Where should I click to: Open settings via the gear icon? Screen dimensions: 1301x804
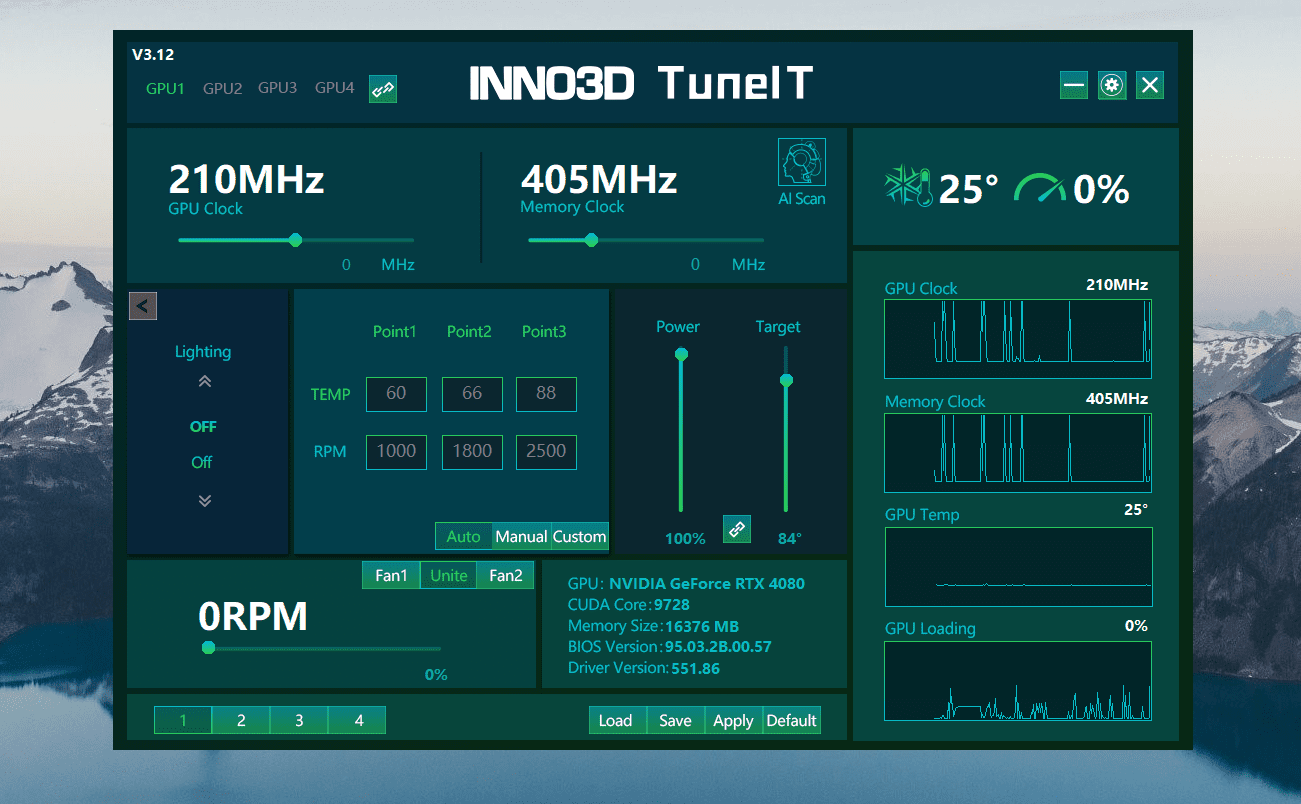point(1112,85)
